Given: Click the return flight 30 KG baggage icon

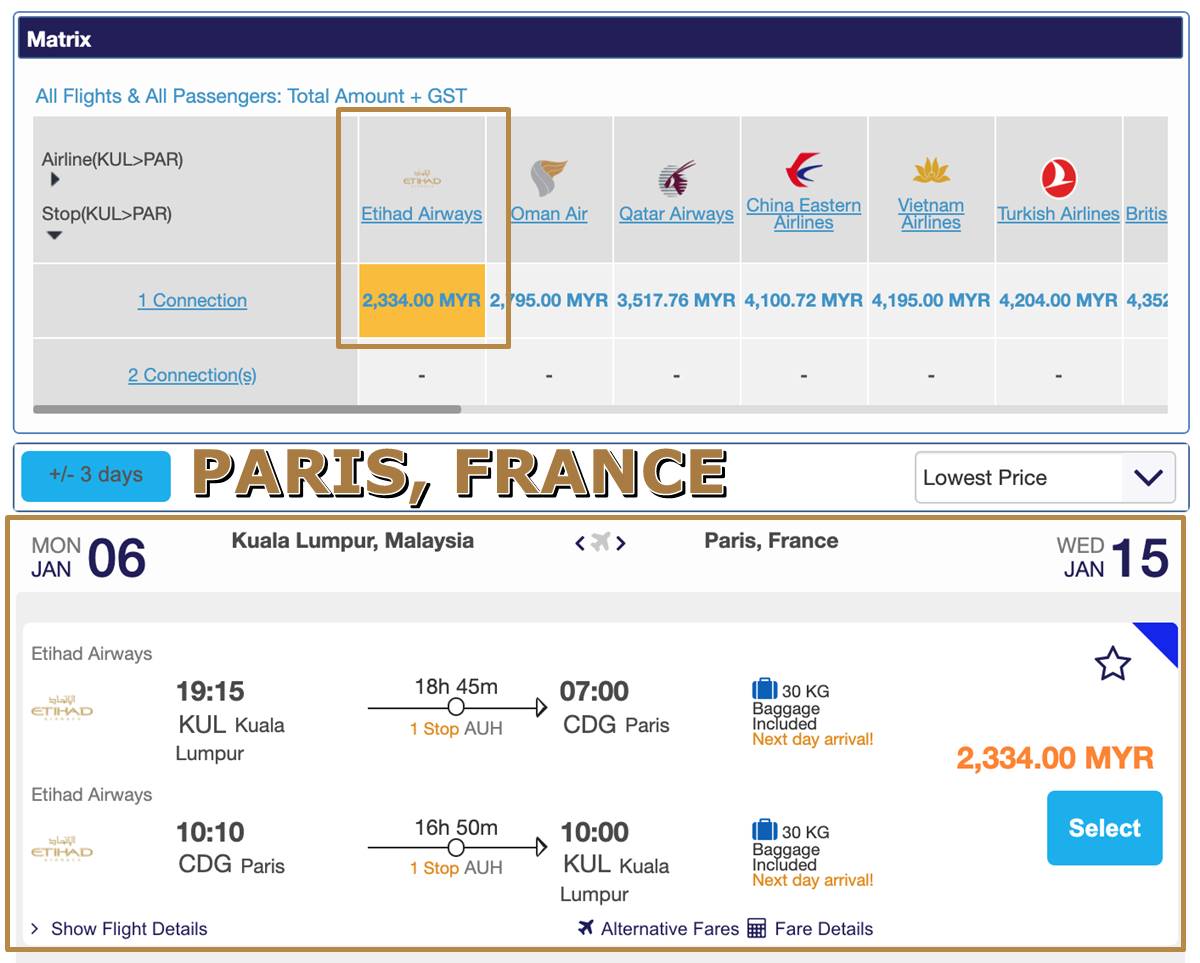Looking at the screenshot, I should tap(765, 831).
